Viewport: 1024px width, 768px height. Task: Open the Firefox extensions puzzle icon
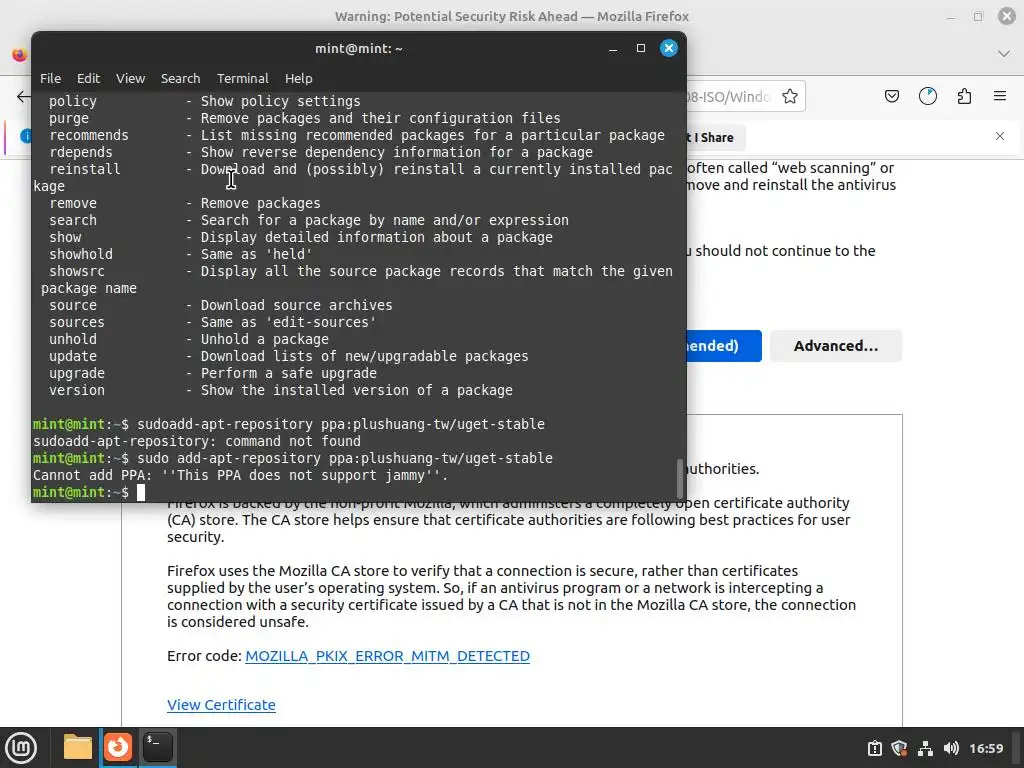964,97
